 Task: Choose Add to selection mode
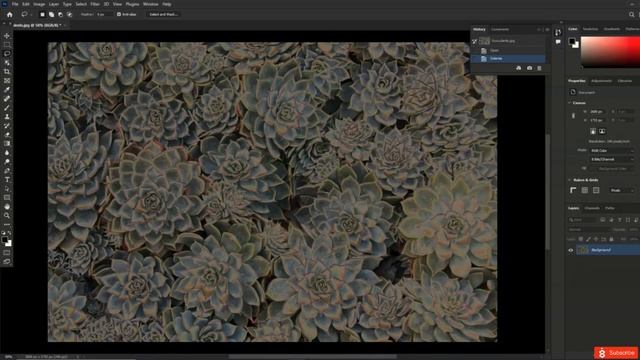click(x=51, y=14)
